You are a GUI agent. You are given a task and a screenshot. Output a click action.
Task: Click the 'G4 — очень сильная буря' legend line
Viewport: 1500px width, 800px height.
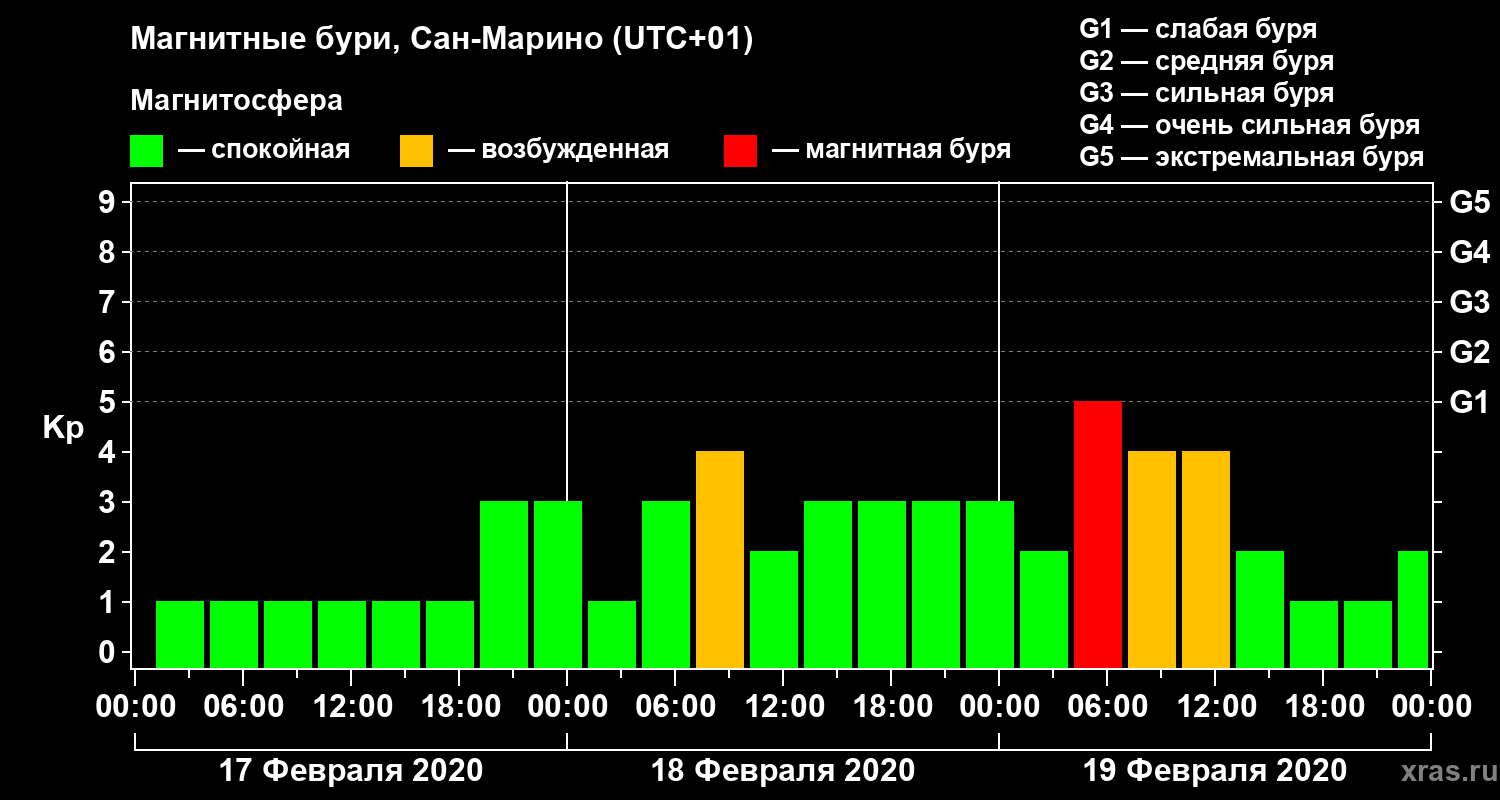[1250, 125]
